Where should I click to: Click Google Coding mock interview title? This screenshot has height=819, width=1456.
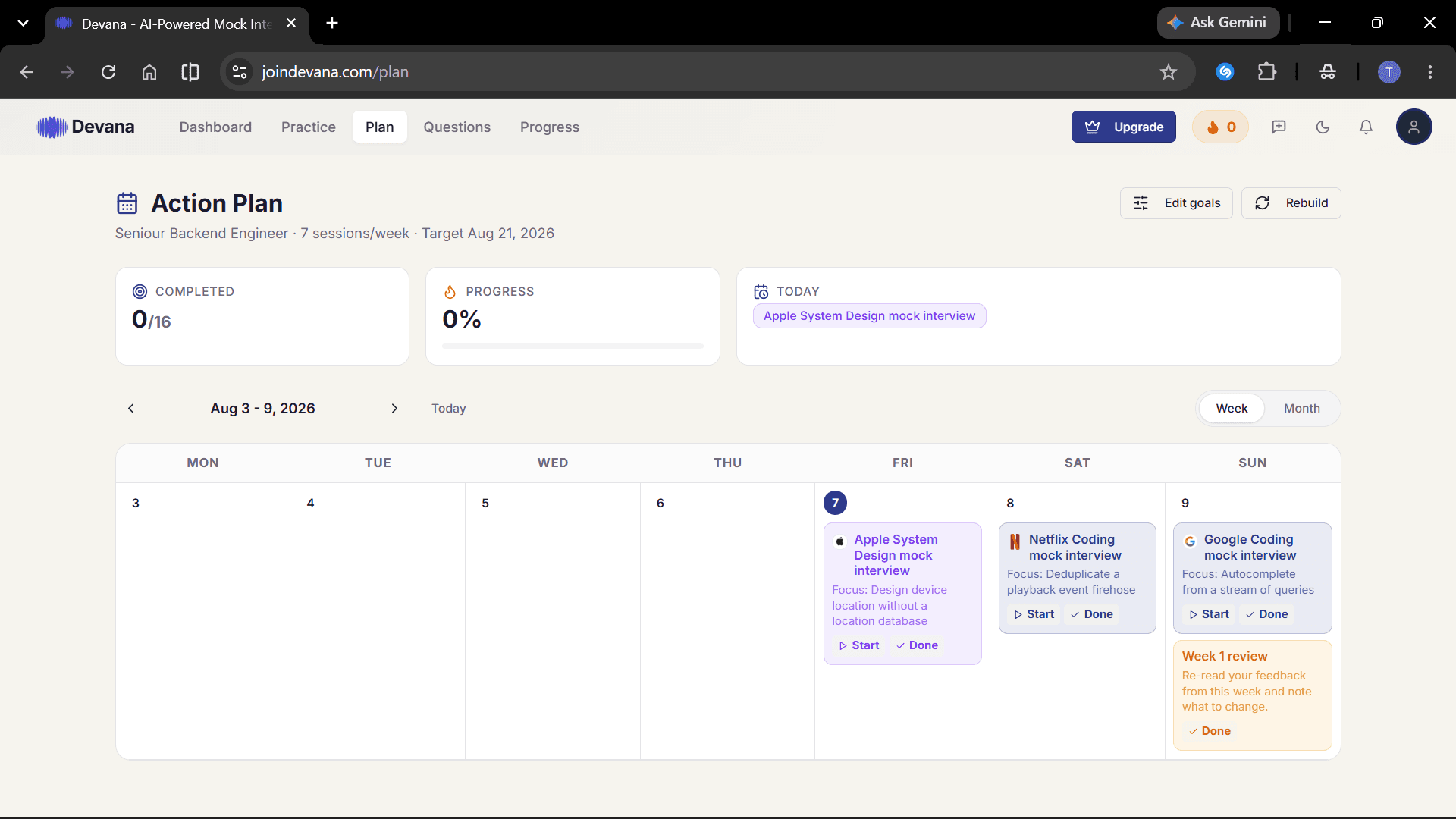(x=1250, y=548)
